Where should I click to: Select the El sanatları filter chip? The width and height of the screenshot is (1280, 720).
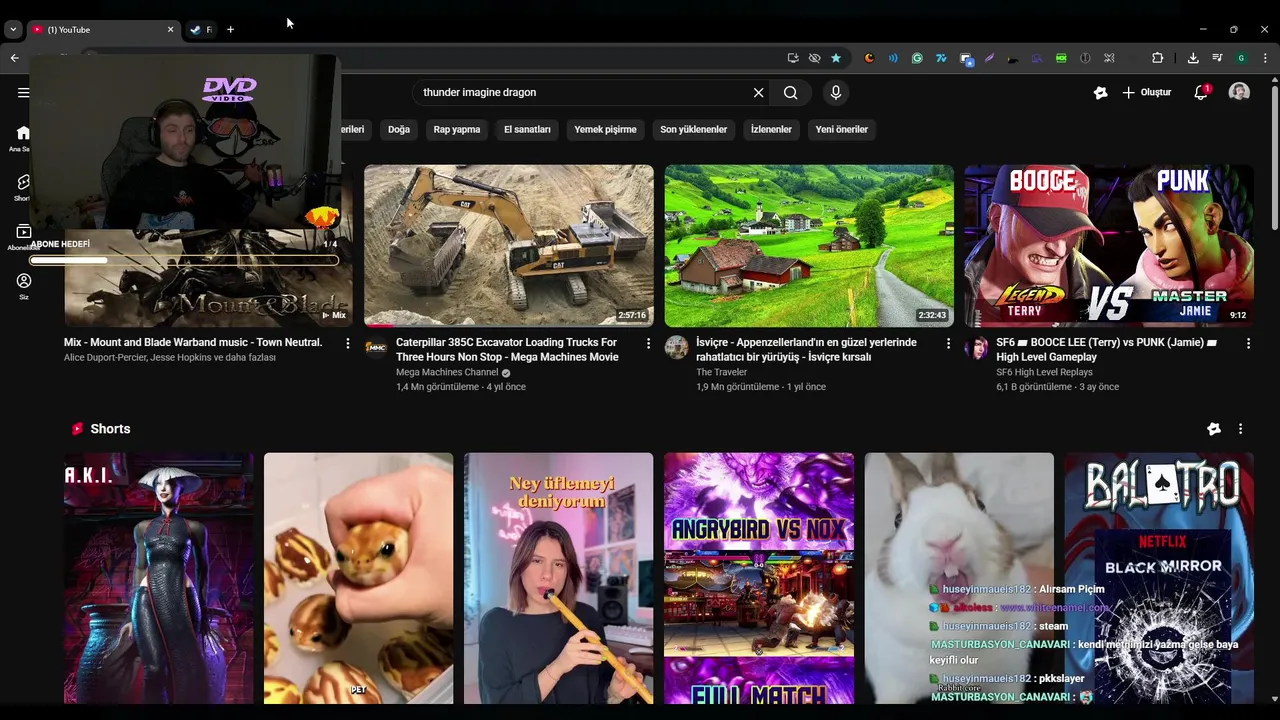(x=527, y=129)
